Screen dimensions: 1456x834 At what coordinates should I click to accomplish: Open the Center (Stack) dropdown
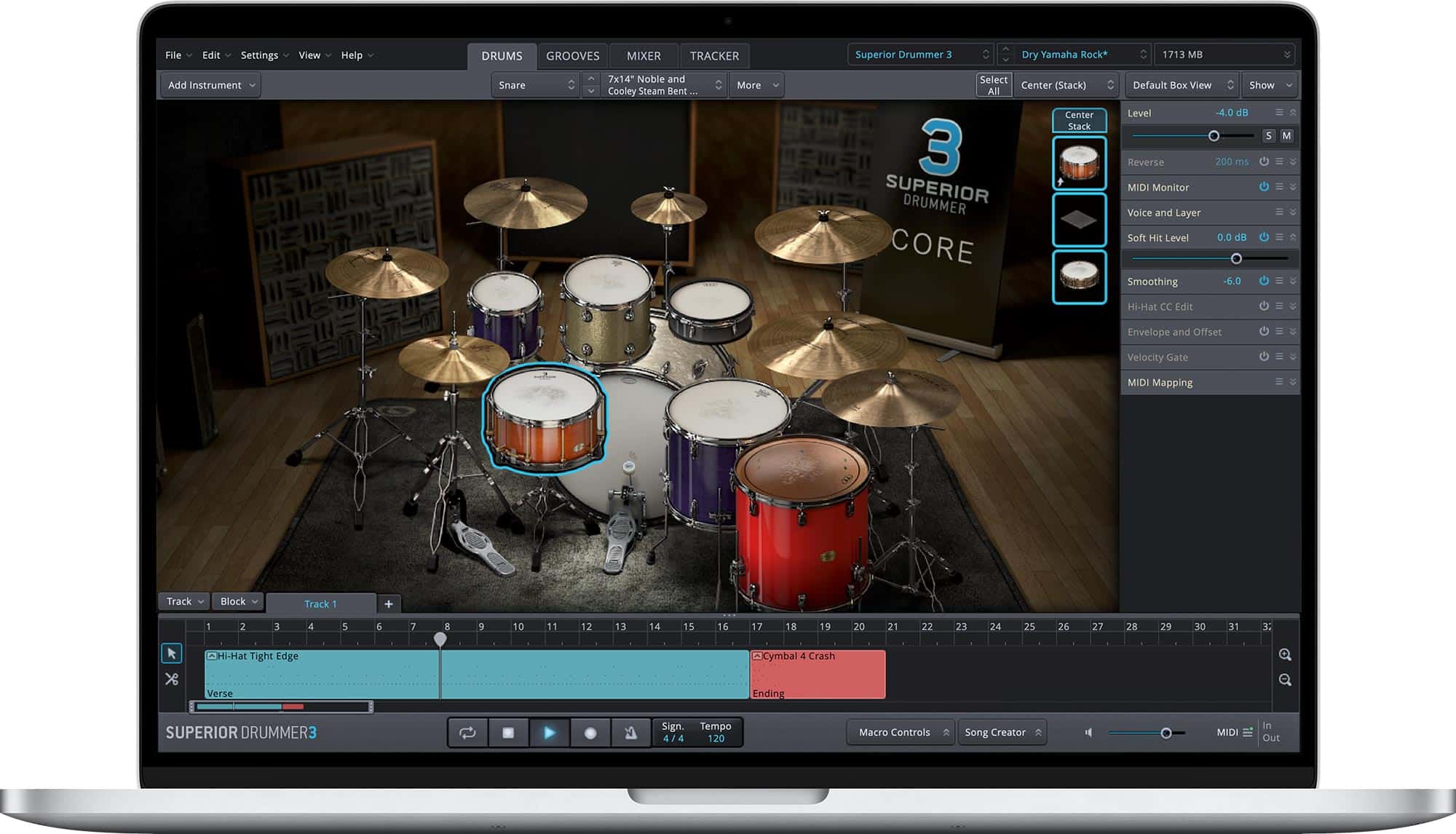(1066, 85)
